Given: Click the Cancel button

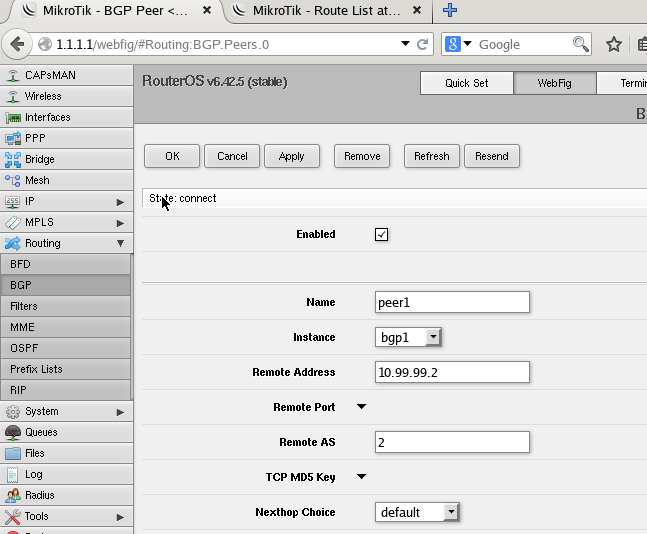Looking at the screenshot, I should click(232, 156).
